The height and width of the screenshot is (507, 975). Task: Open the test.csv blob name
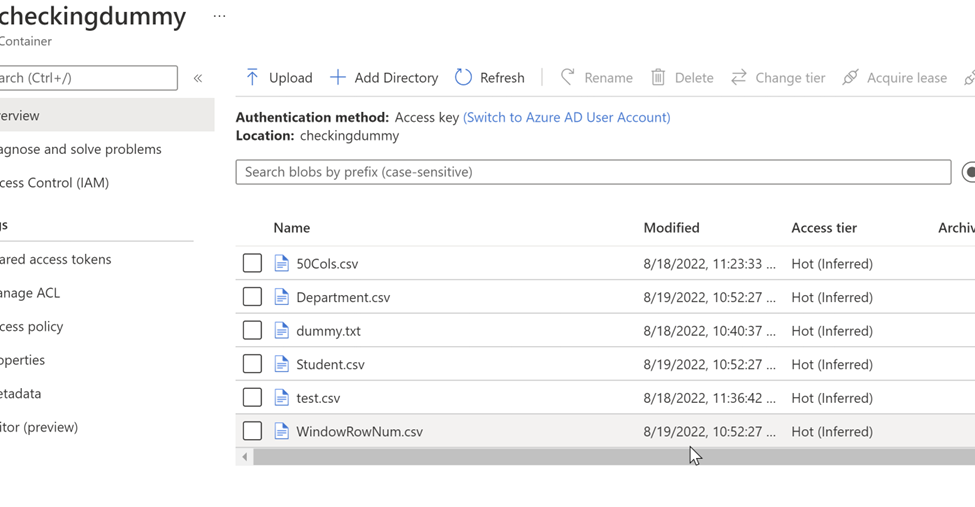coord(318,398)
